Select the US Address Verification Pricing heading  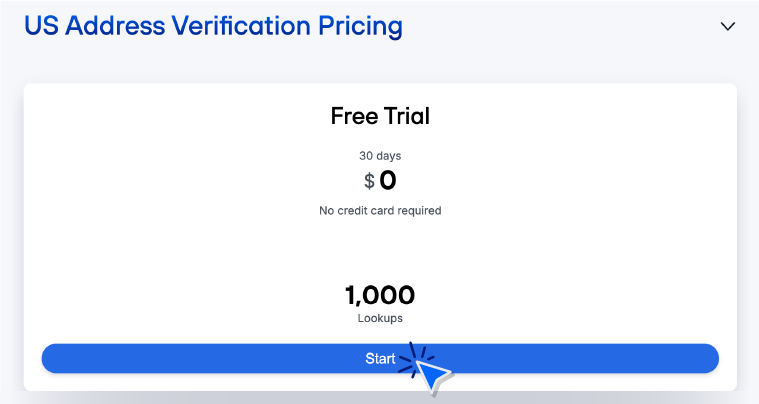[x=213, y=26]
